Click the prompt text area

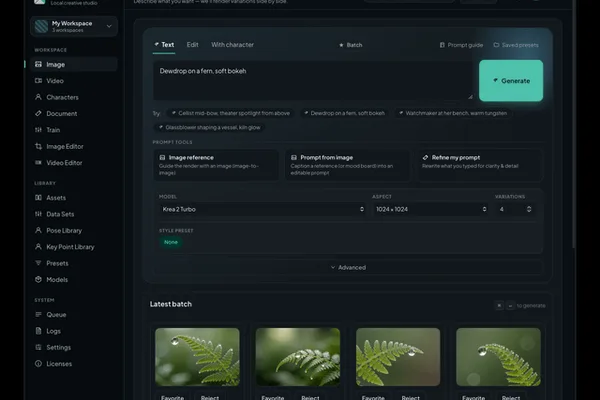pos(313,81)
